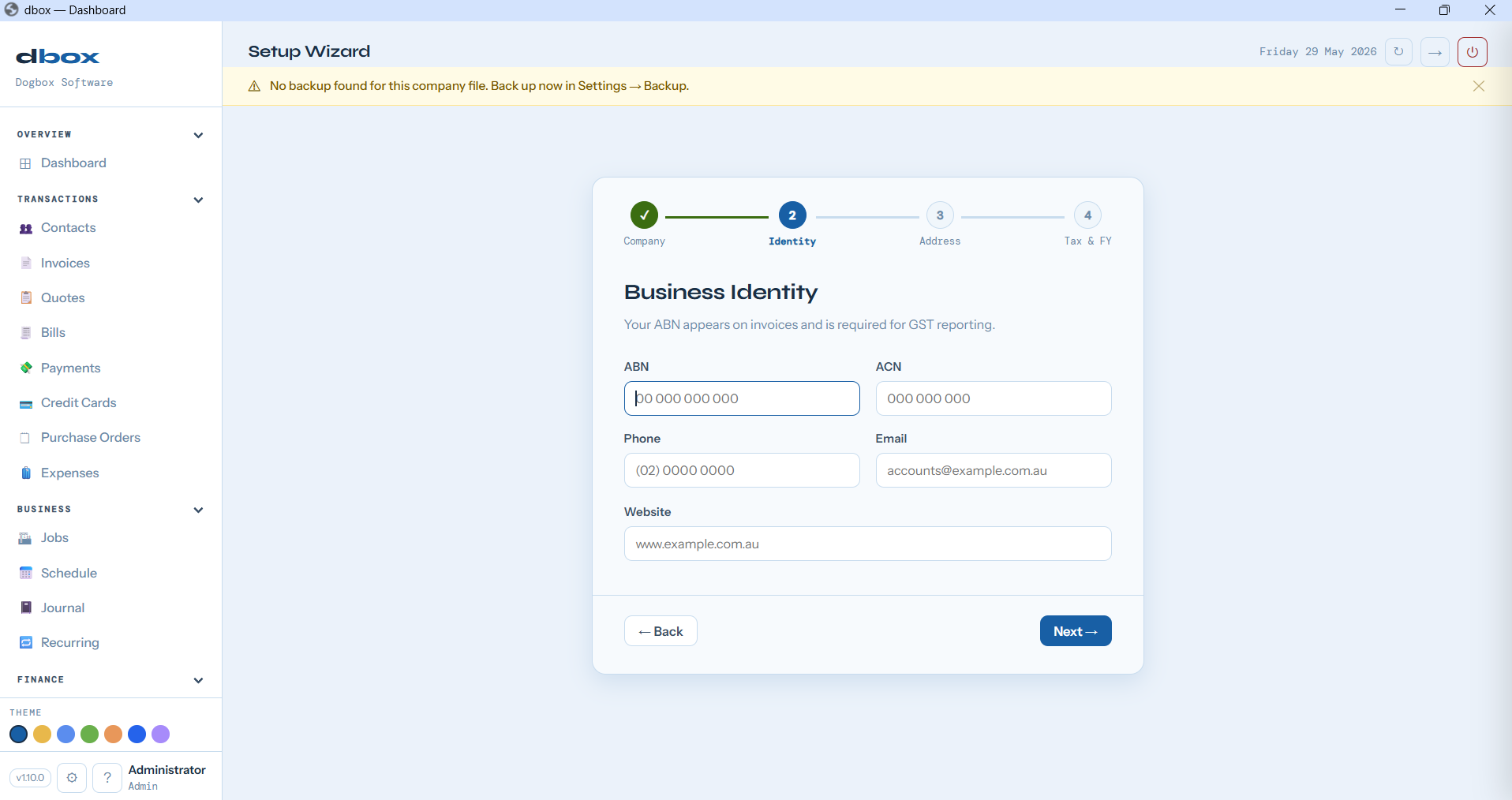The width and height of the screenshot is (1512, 800).
Task: Click the Dashboard grid icon in sidebar
Action: 25,163
